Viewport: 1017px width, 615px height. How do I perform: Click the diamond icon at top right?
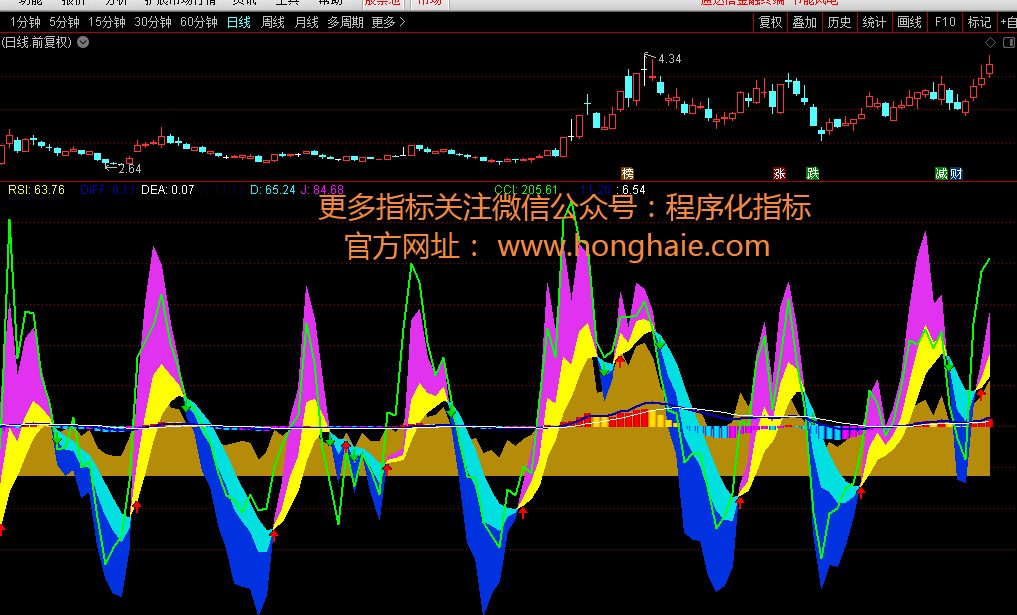(990, 42)
